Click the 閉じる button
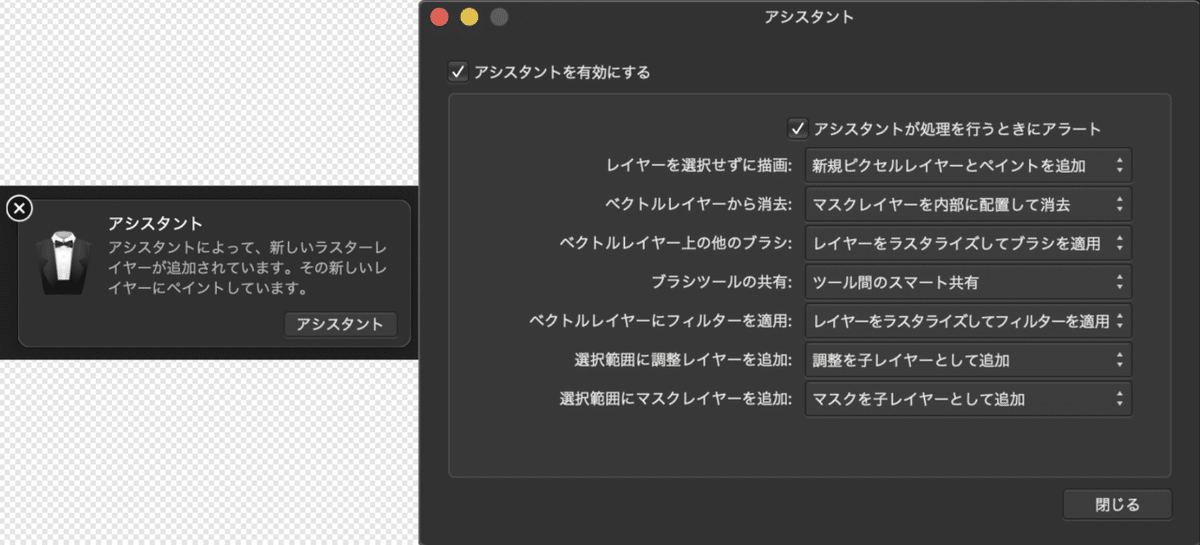The image size is (1200, 545). (x=1117, y=504)
